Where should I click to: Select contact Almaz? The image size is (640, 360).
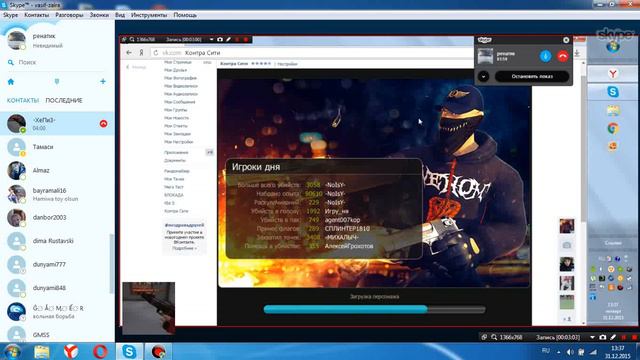pos(57,171)
